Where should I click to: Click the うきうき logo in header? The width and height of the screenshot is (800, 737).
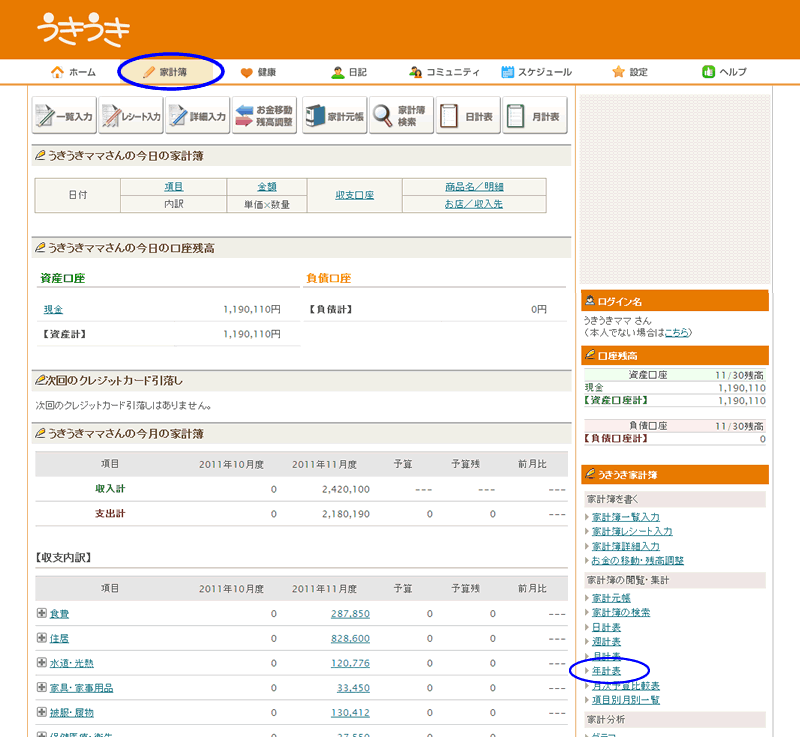[x=83, y=31]
